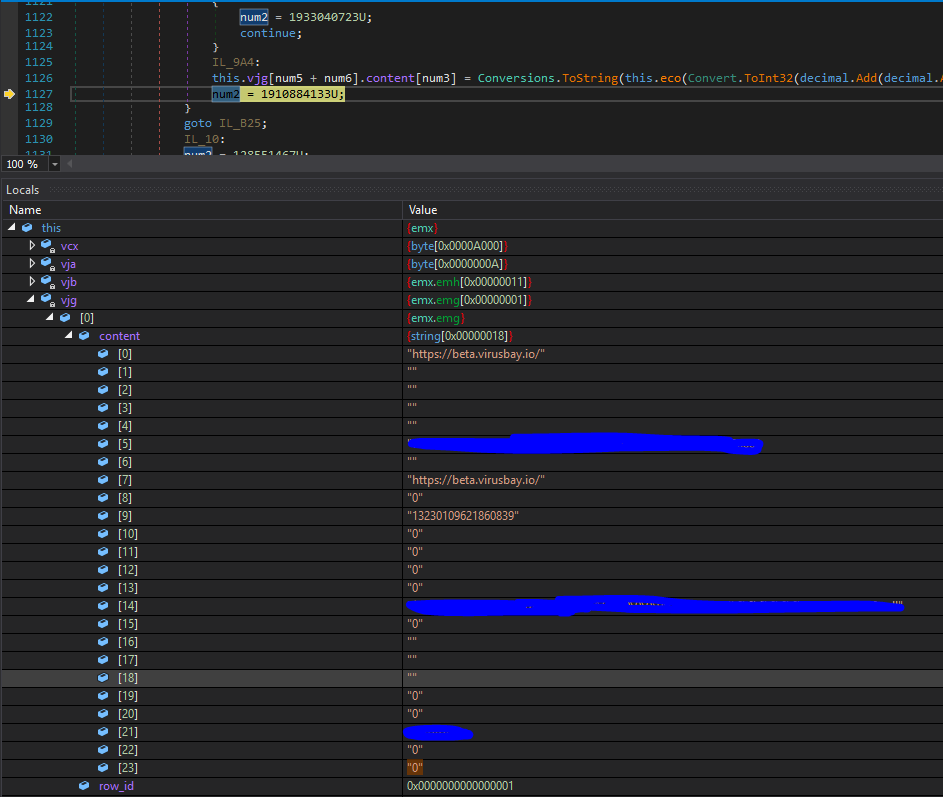This screenshot has width=943, height=797.
Task: Select the value of element [9]
Action: [462, 516]
